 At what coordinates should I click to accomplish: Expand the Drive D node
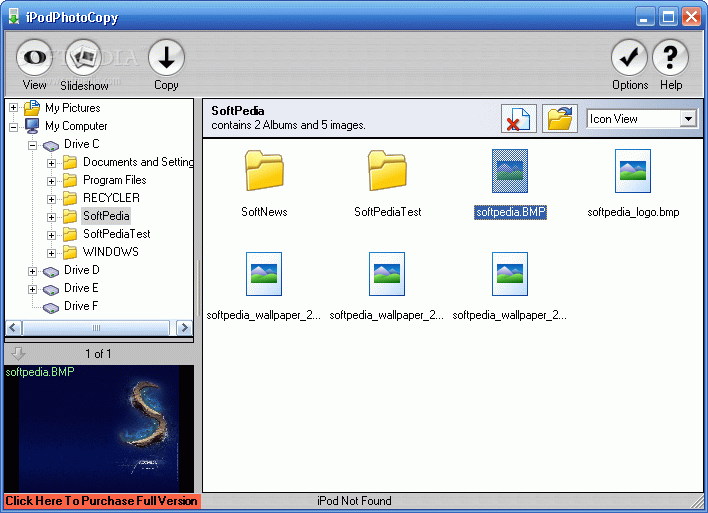[x=33, y=270]
